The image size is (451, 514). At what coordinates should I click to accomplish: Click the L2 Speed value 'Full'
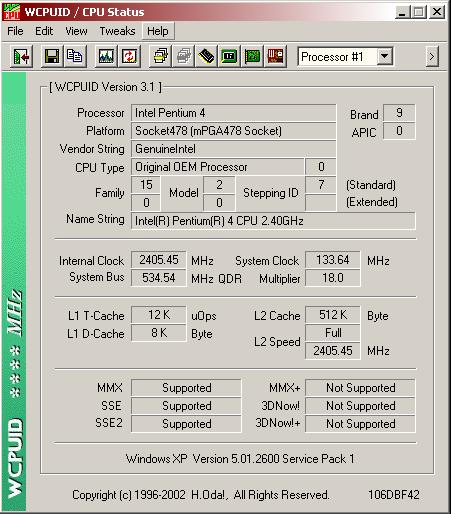[333, 333]
